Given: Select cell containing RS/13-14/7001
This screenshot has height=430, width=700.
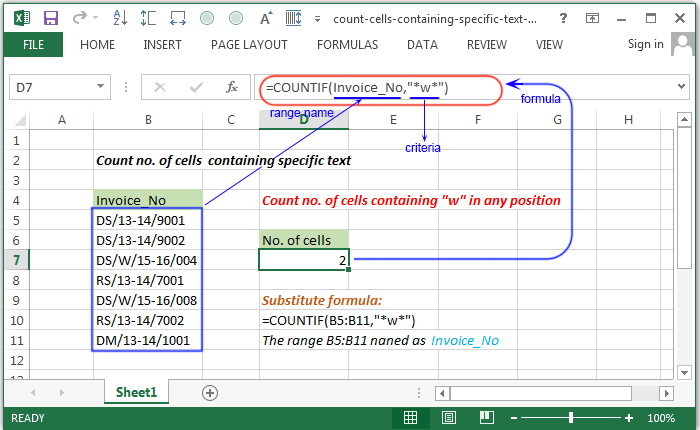Looking at the screenshot, I should 148,280.
